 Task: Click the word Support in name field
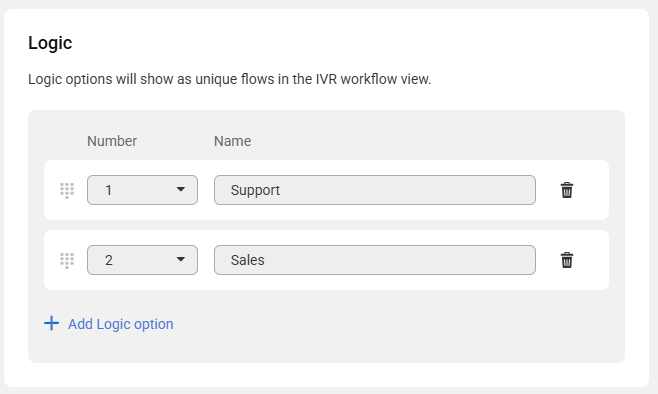255,190
